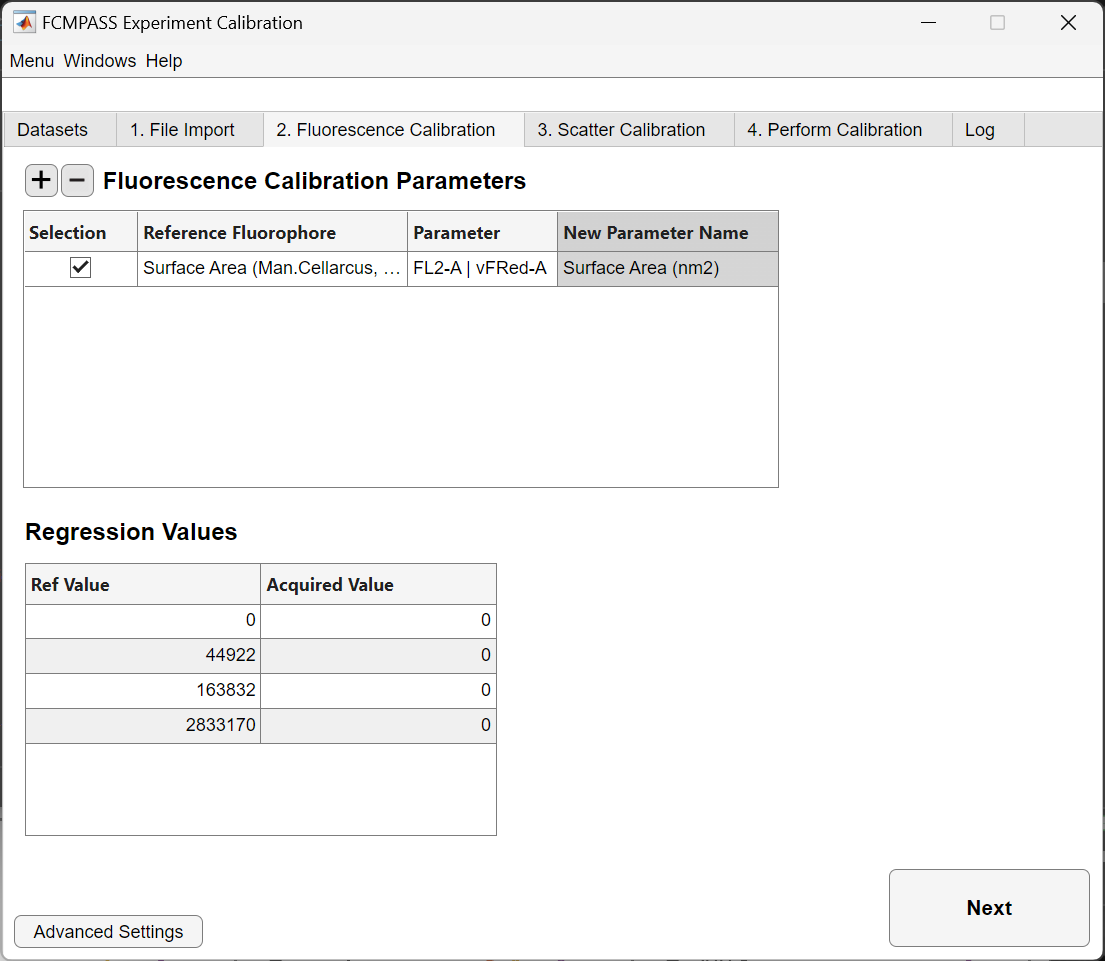
Task: Select the Reference Fluorophore Surface Area cell
Action: [x=272, y=268]
